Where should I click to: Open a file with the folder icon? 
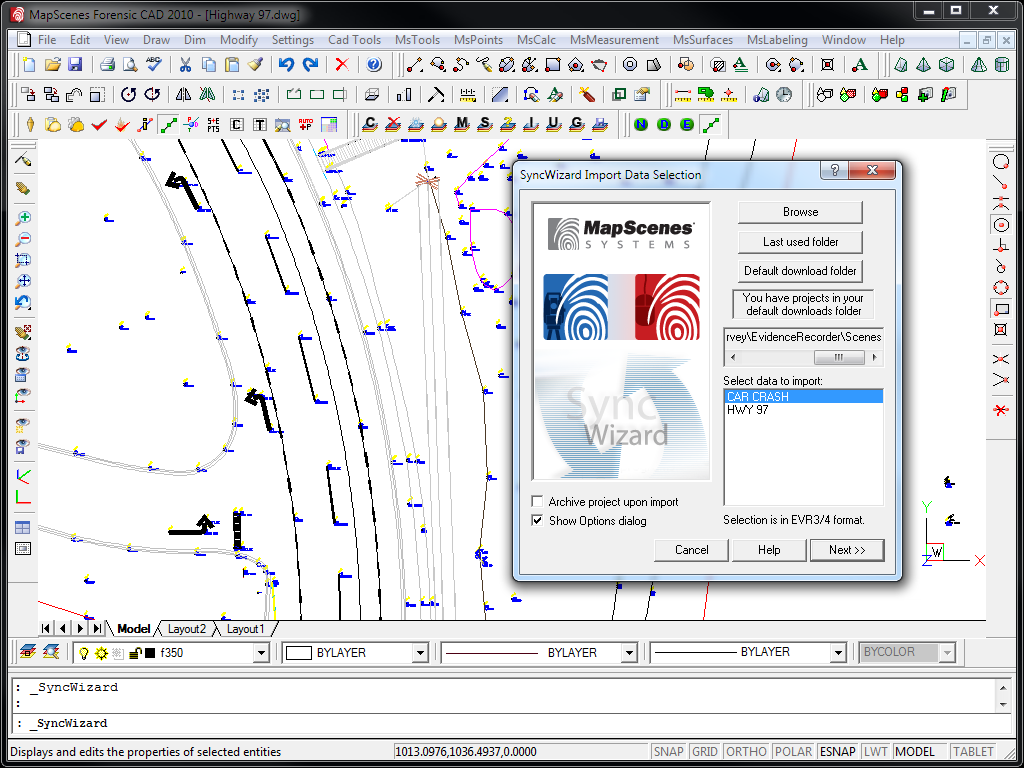pyautogui.click(x=52, y=65)
